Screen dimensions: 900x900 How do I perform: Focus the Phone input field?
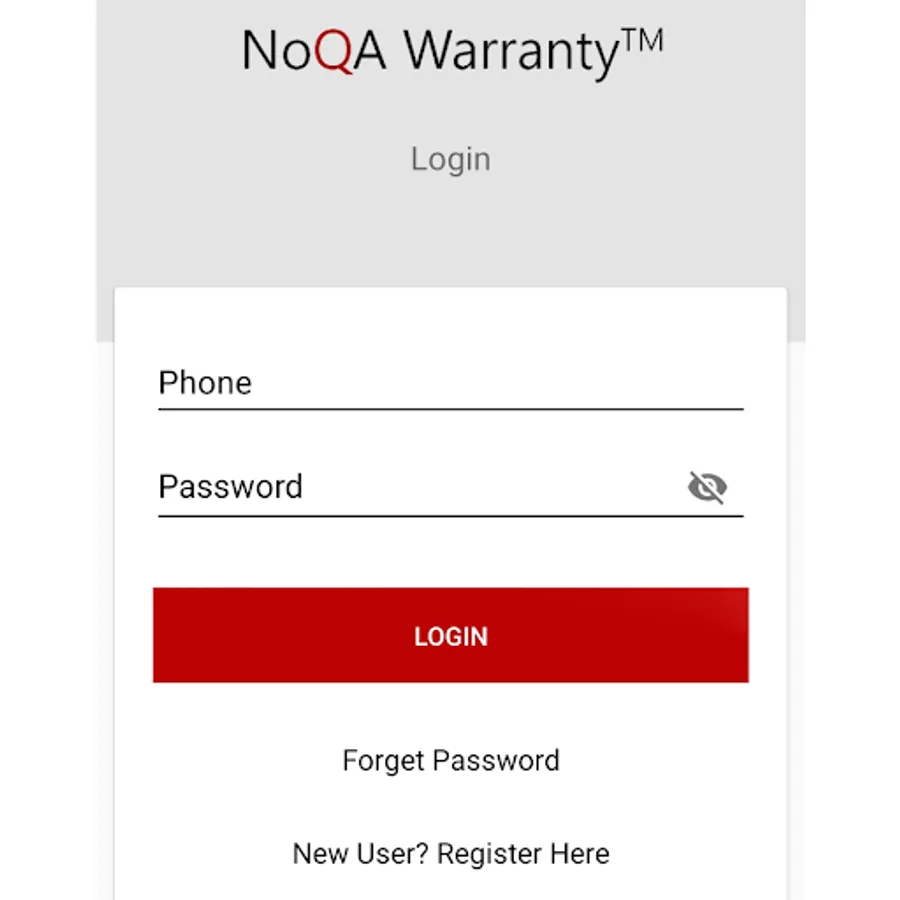(451, 383)
